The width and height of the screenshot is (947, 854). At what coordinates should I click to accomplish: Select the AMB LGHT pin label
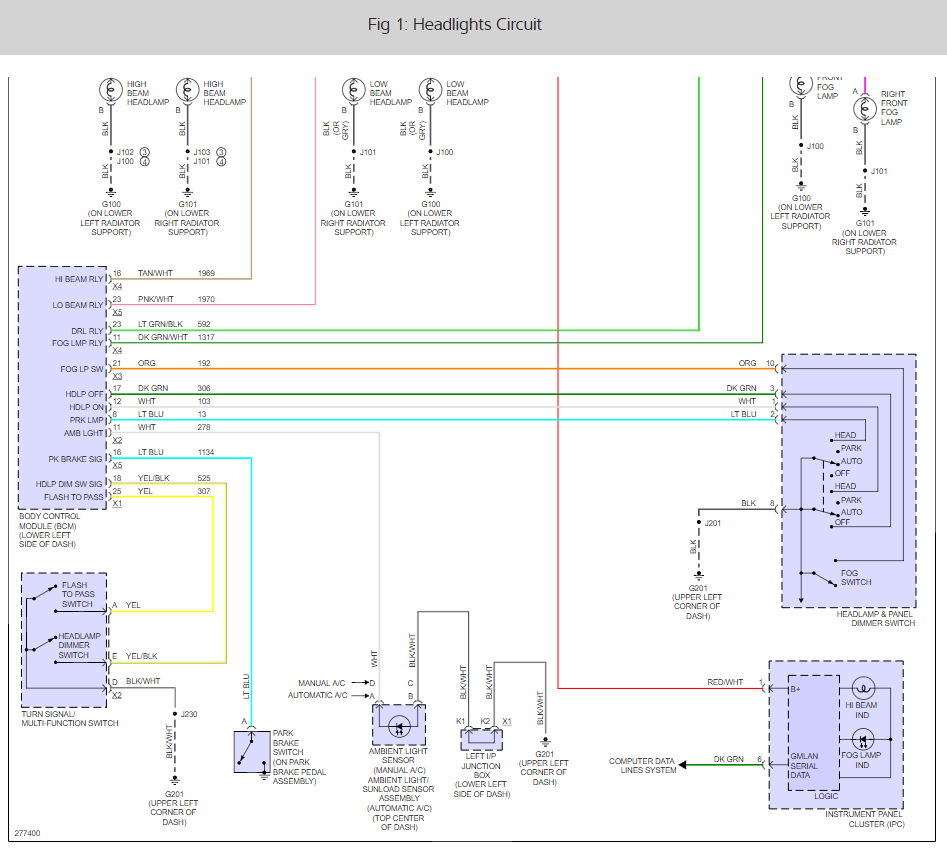(x=84, y=433)
